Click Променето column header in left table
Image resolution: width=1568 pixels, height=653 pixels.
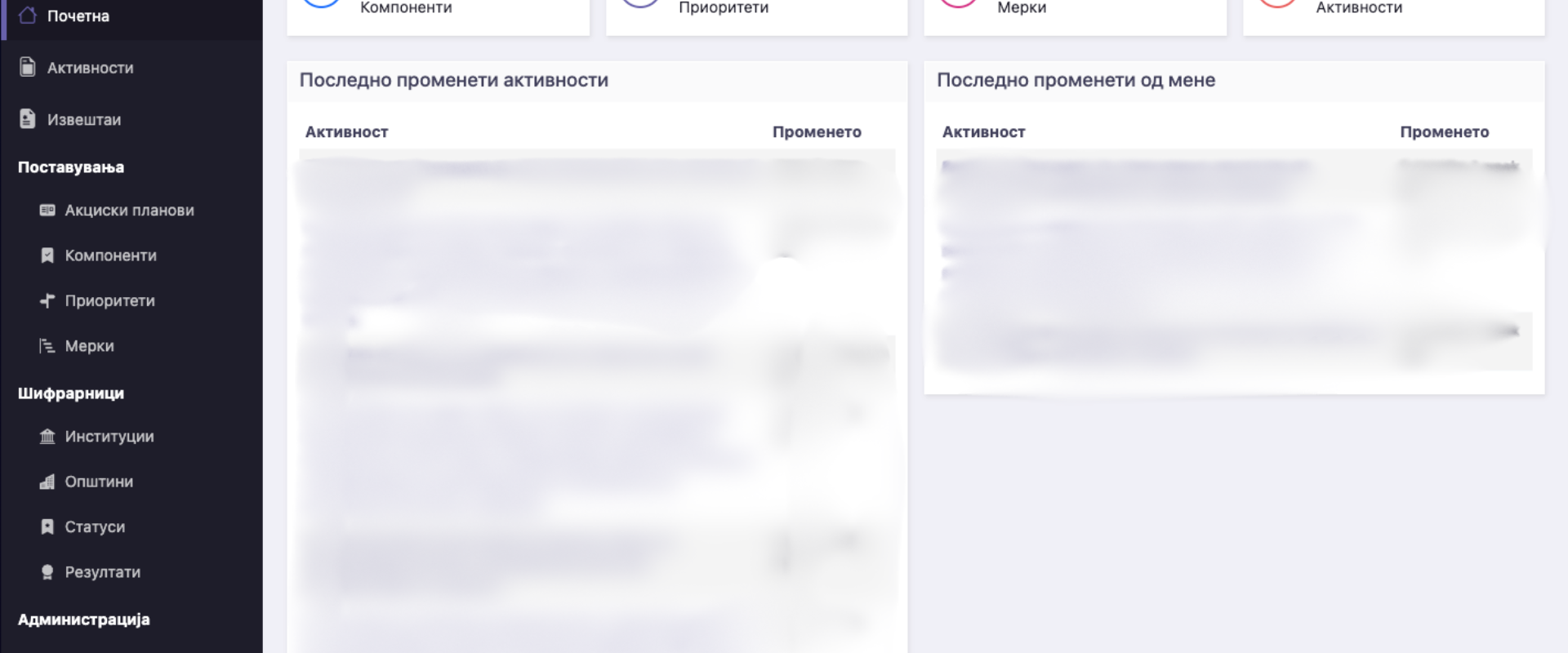817,132
